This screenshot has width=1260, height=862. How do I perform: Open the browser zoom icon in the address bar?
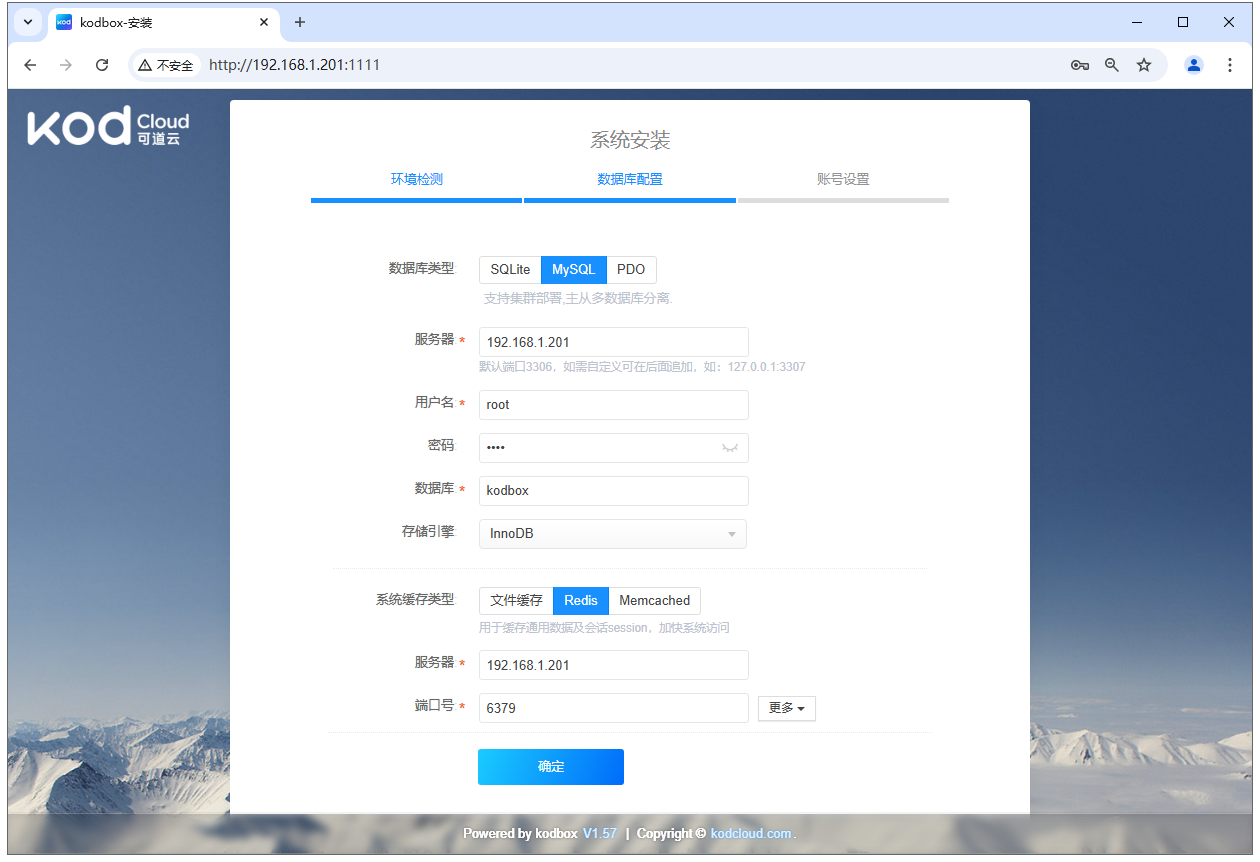click(x=1112, y=64)
